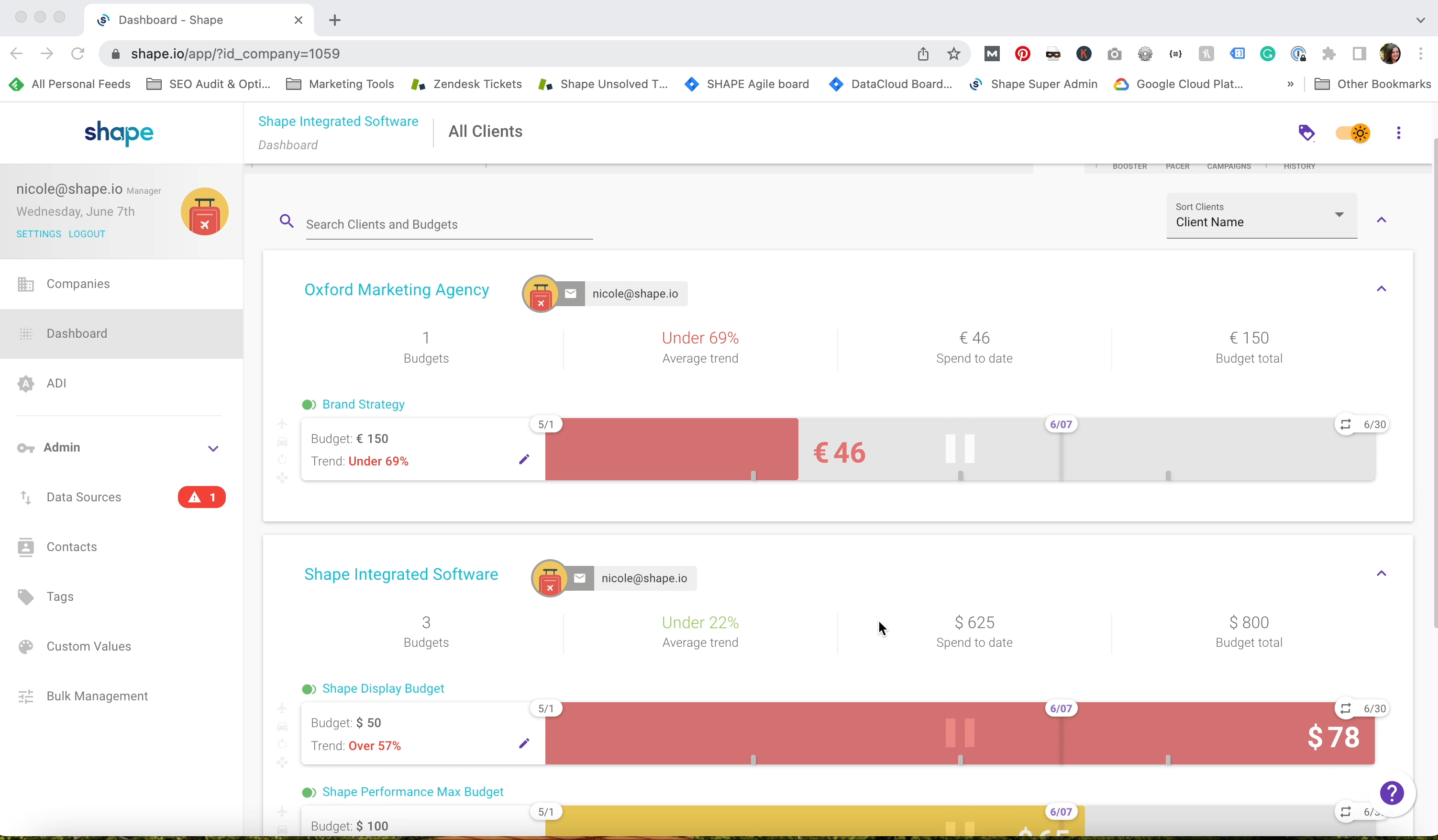
Task: Open Tags in the sidebar
Action: point(122,597)
